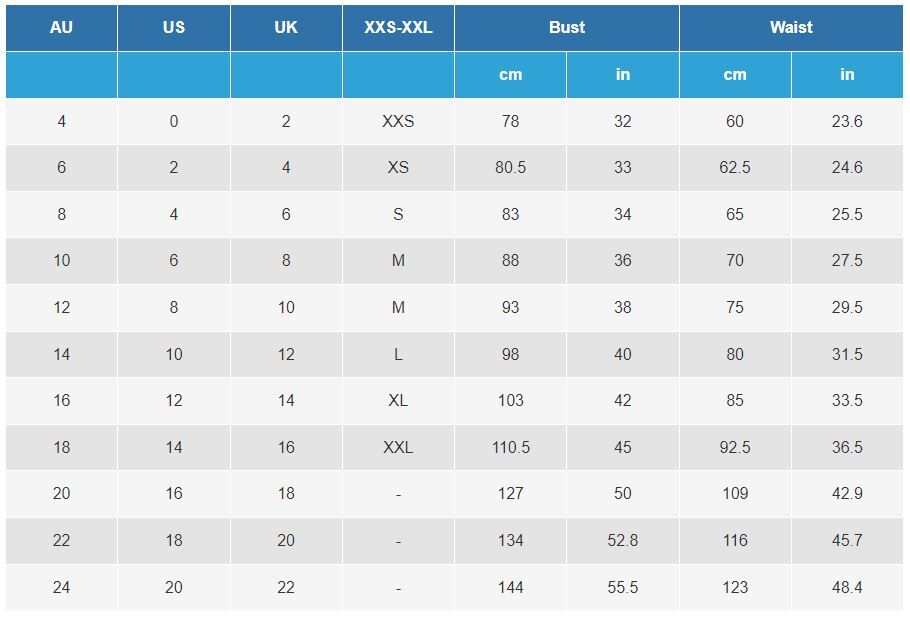Select the XS size cell

click(x=398, y=168)
